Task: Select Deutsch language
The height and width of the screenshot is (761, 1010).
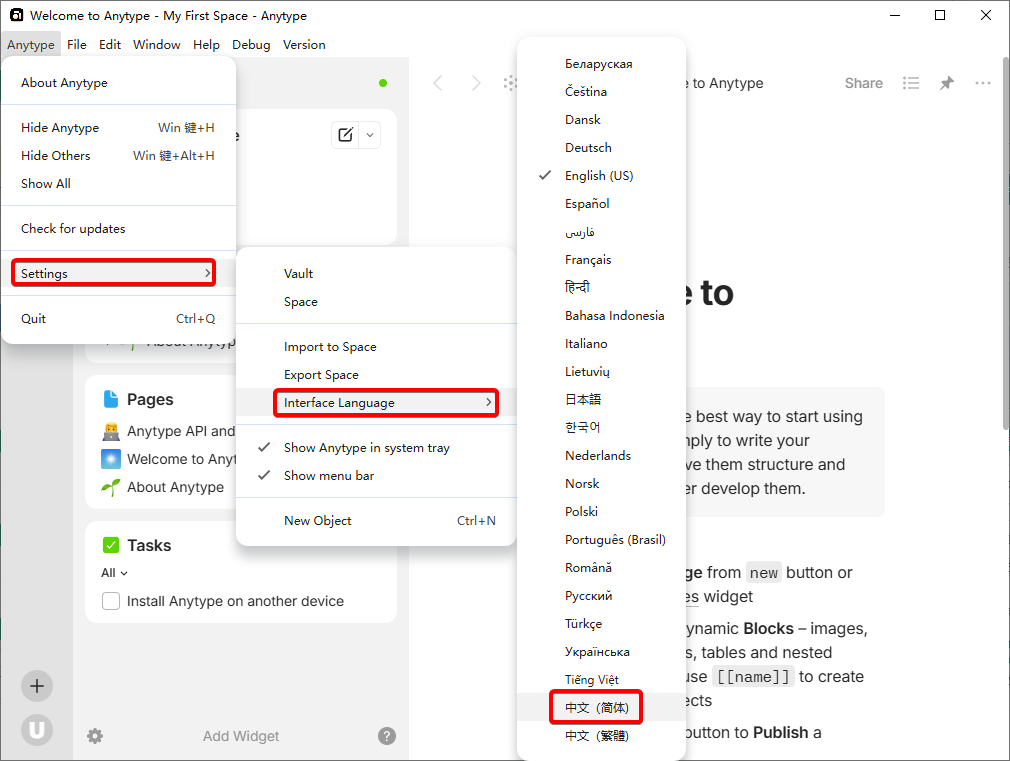Action: click(x=601, y=148)
